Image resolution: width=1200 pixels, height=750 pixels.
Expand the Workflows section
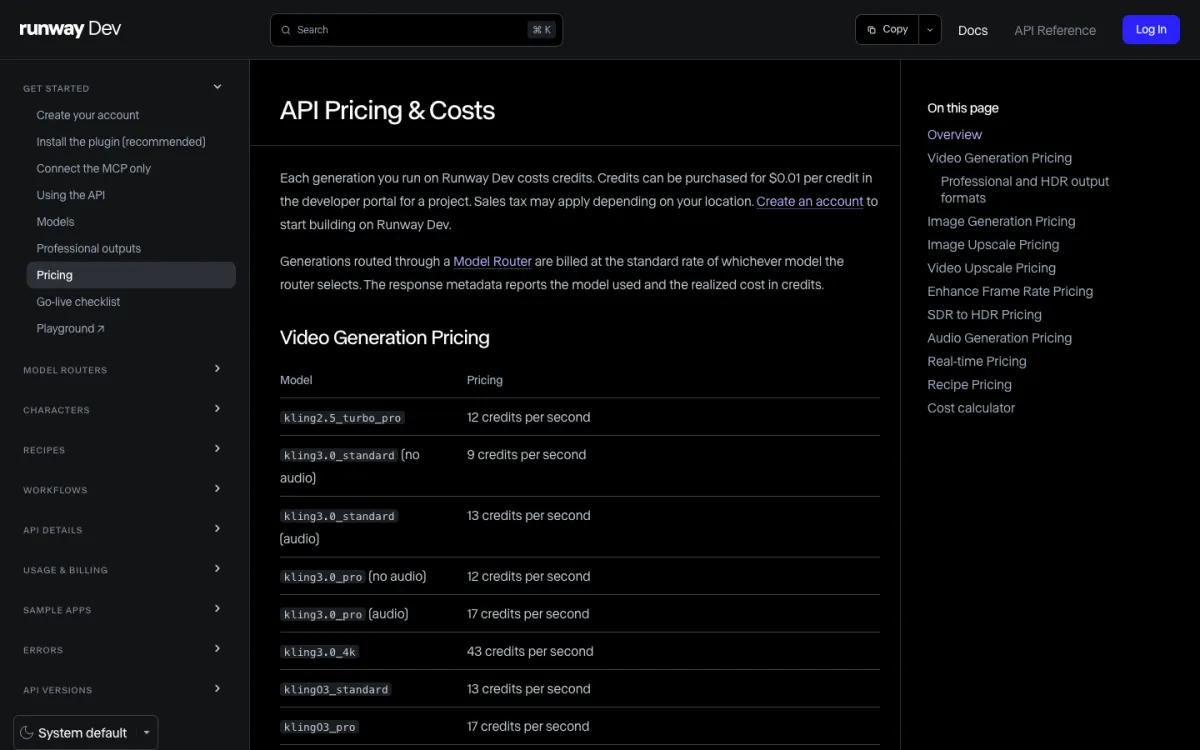pos(218,489)
